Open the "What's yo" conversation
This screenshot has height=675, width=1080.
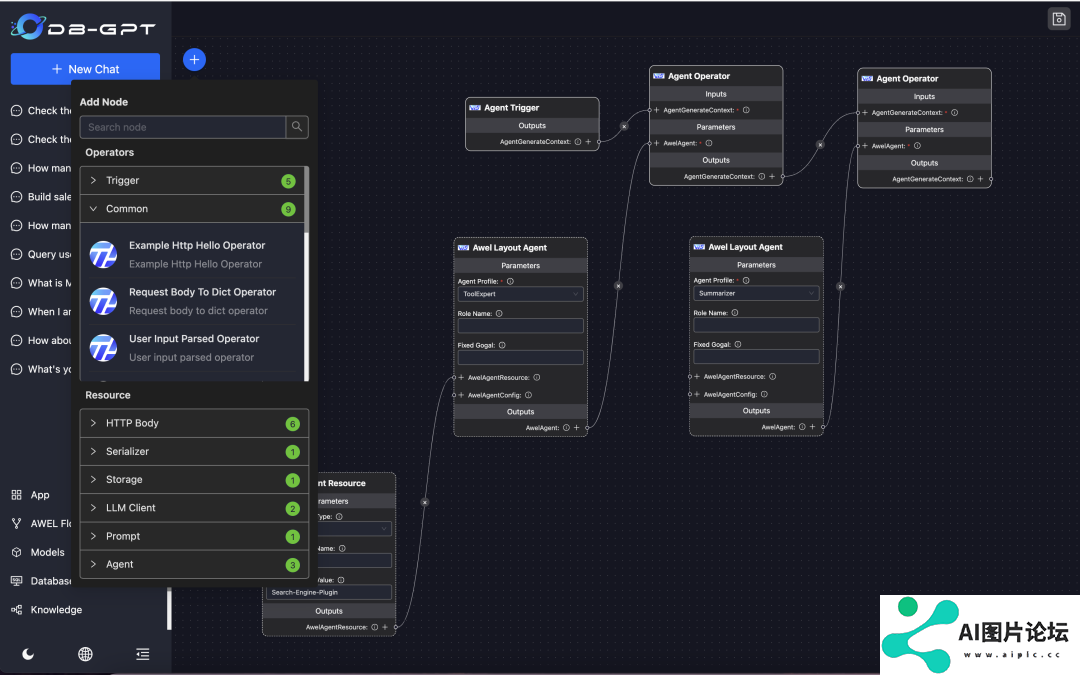point(41,369)
